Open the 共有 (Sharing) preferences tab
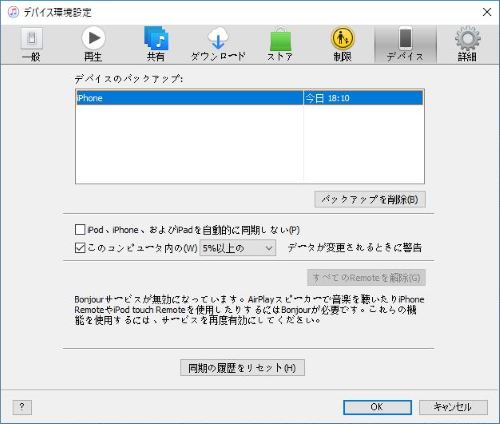Image resolution: width=500 pixels, height=424 pixels. [156, 45]
